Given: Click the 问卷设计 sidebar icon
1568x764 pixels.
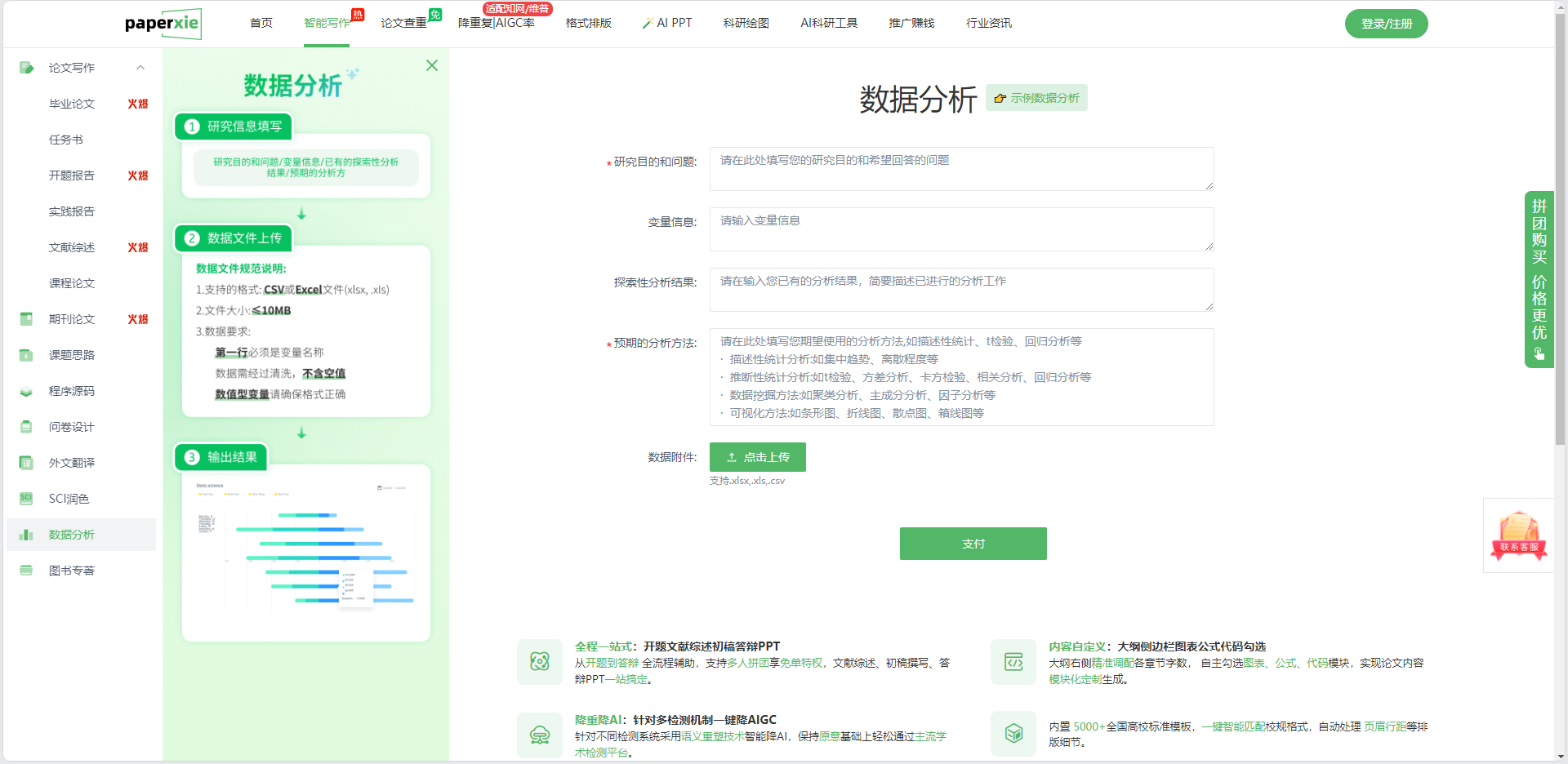Looking at the screenshot, I should [x=26, y=427].
